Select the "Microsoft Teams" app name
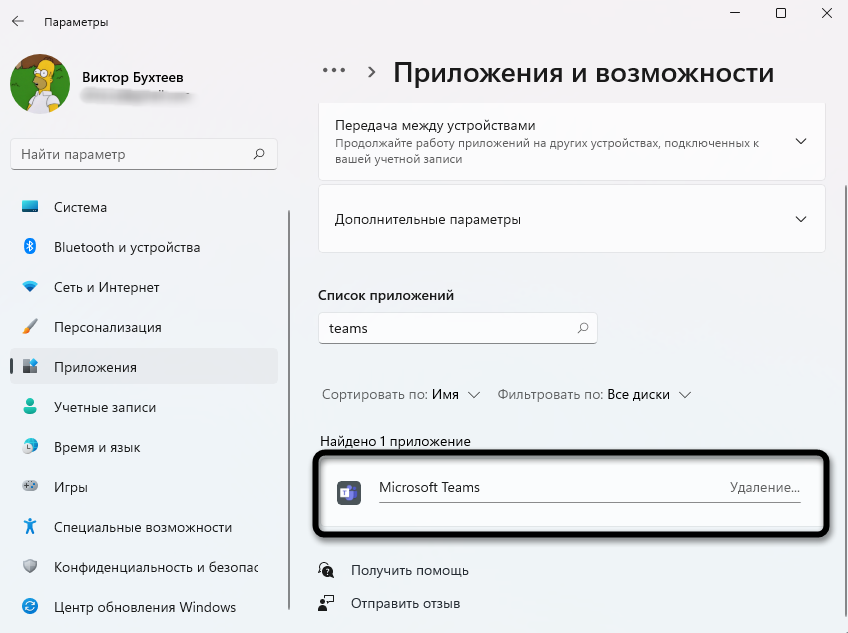848x633 pixels. click(429, 487)
